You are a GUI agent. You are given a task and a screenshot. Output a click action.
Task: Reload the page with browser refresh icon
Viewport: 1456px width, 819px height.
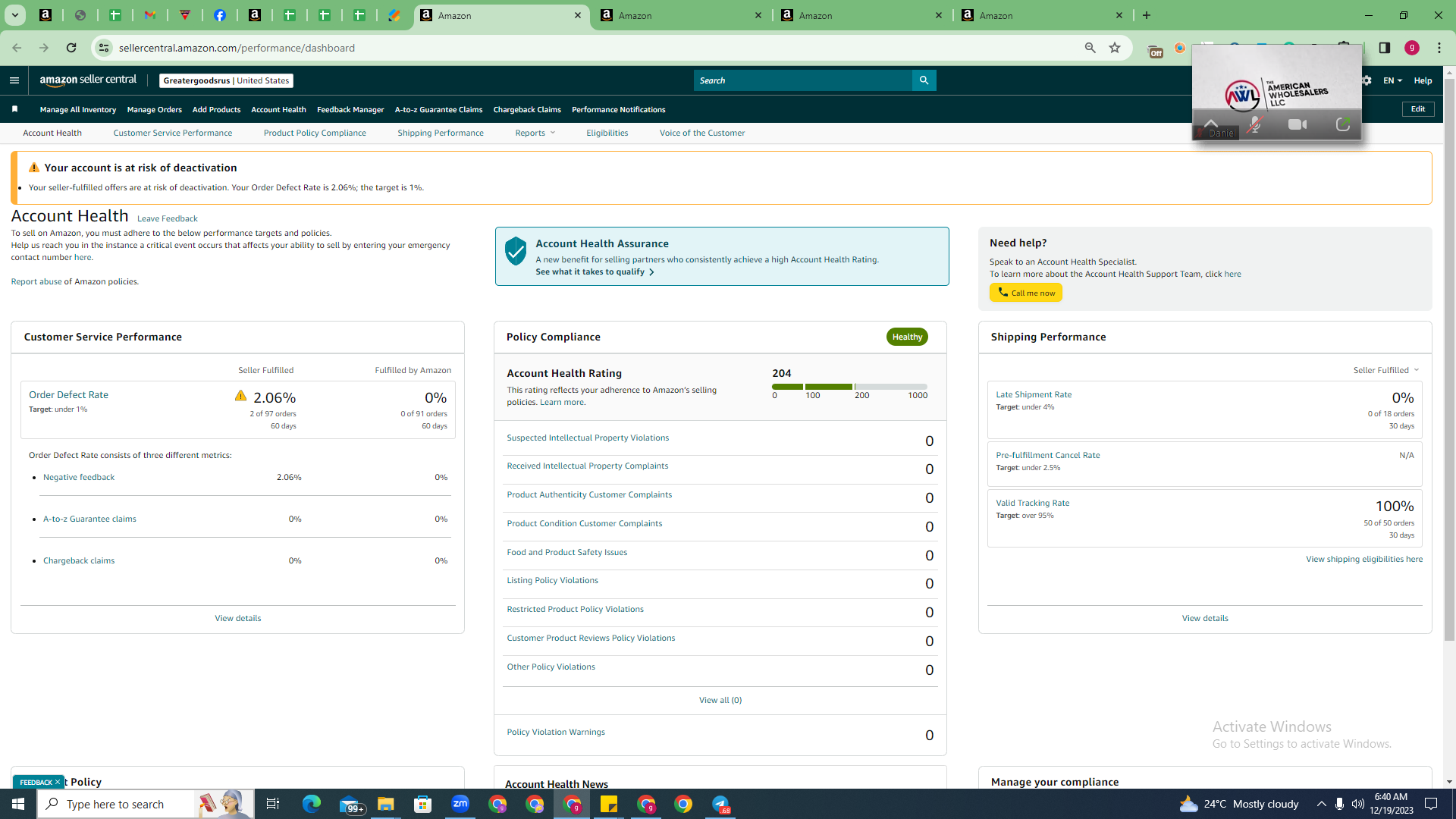pyautogui.click(x=71, y=48)
